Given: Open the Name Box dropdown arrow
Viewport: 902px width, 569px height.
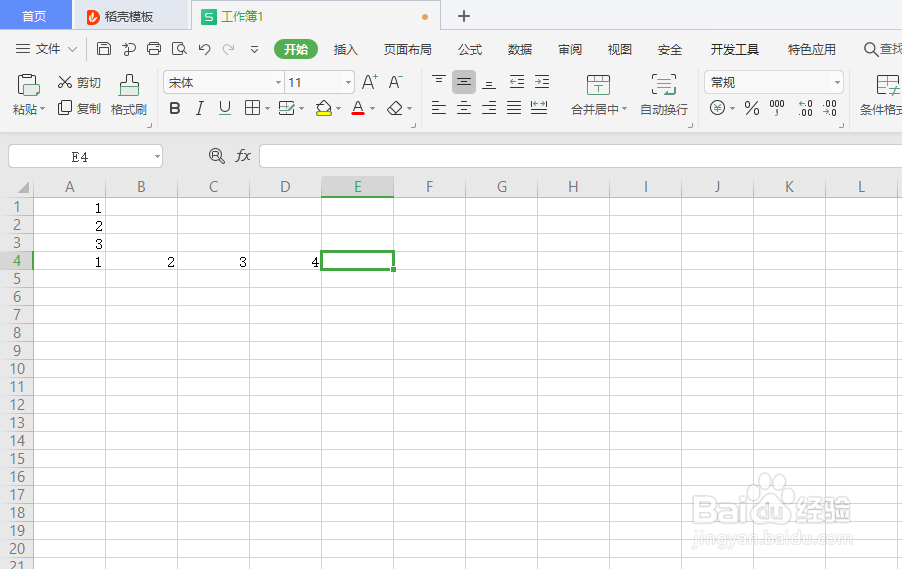Looking at the screenshot, I should pyautogui.click(x=157, y=156).
